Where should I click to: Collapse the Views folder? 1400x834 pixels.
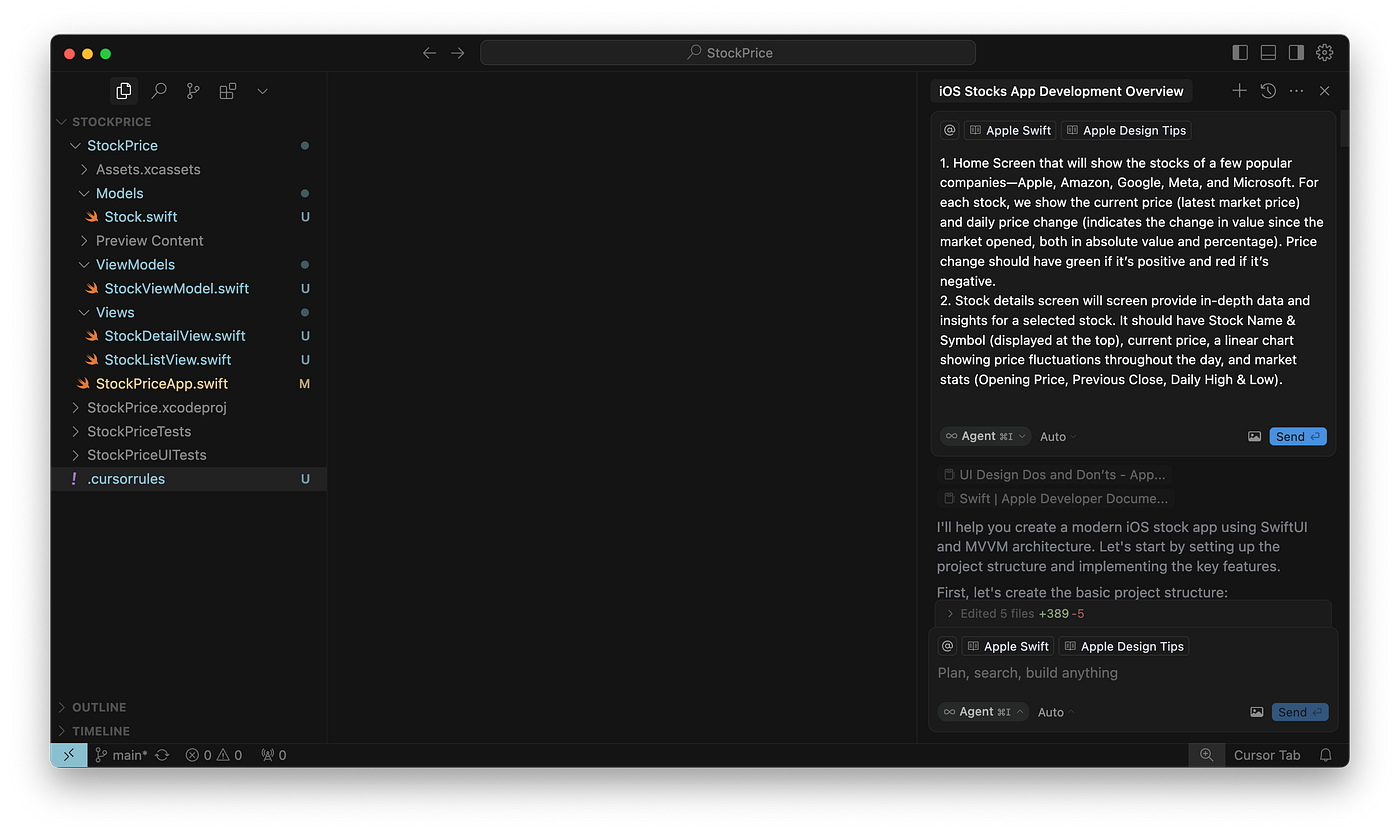[x=188, y=313]
